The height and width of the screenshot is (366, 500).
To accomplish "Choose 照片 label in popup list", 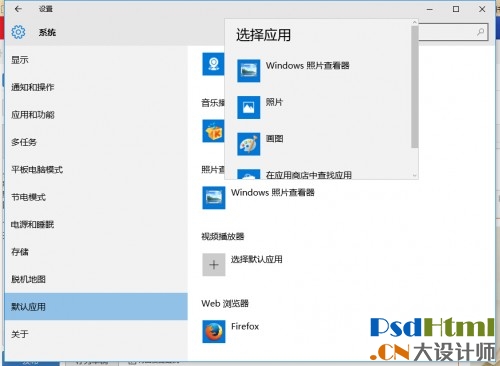I will pos(274,102).
